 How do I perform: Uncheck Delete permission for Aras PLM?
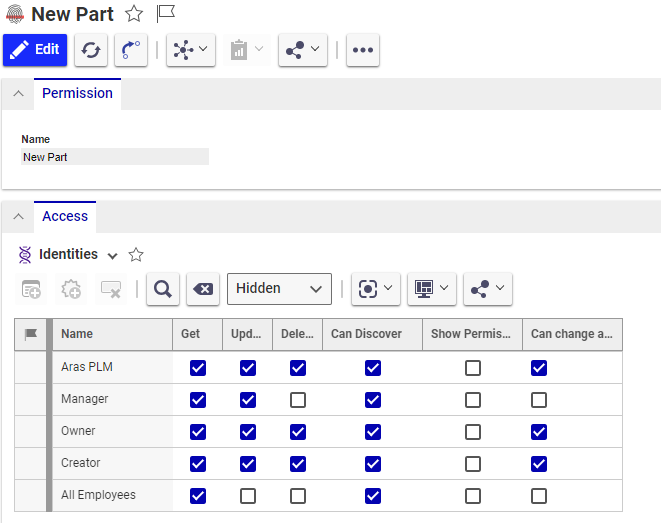pos(297,368)
